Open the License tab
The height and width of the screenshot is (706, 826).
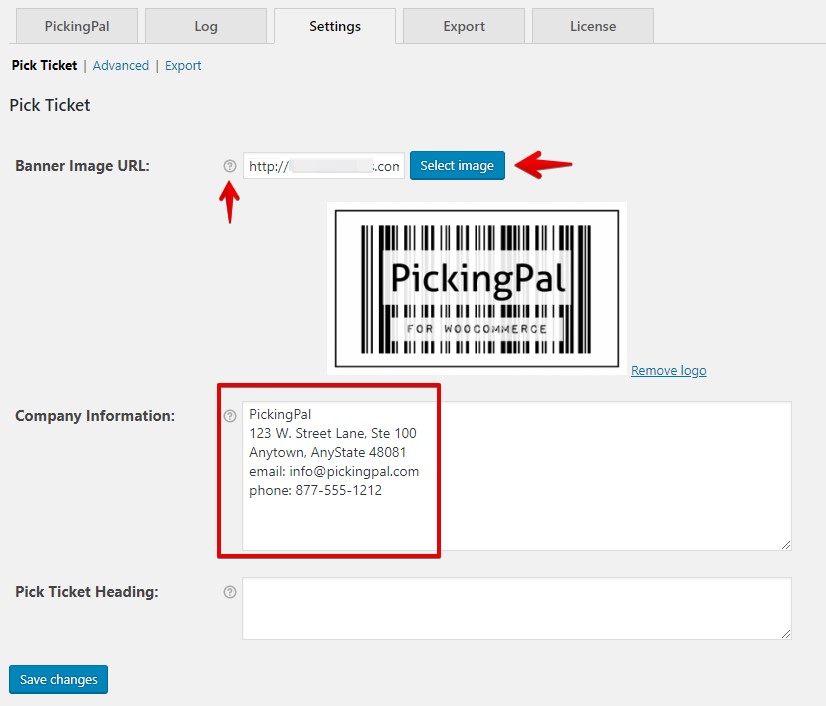[592, 27]
